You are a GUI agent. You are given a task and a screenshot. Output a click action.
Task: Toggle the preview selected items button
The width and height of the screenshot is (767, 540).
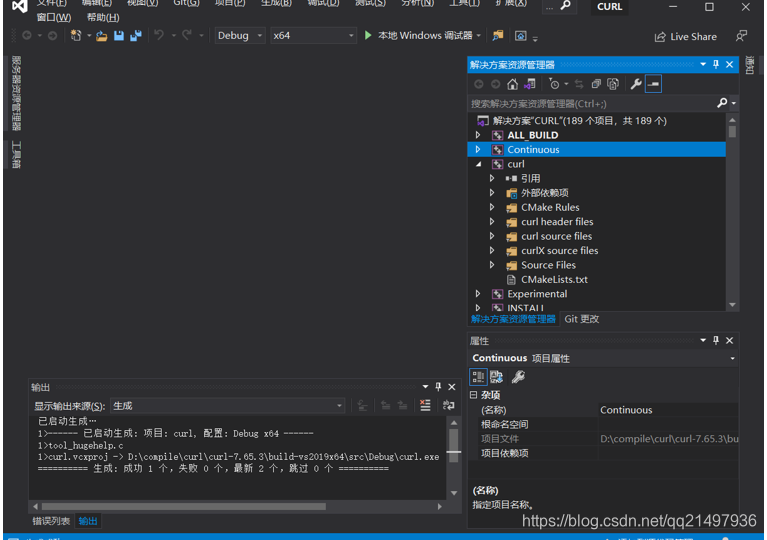click(654, 84)
